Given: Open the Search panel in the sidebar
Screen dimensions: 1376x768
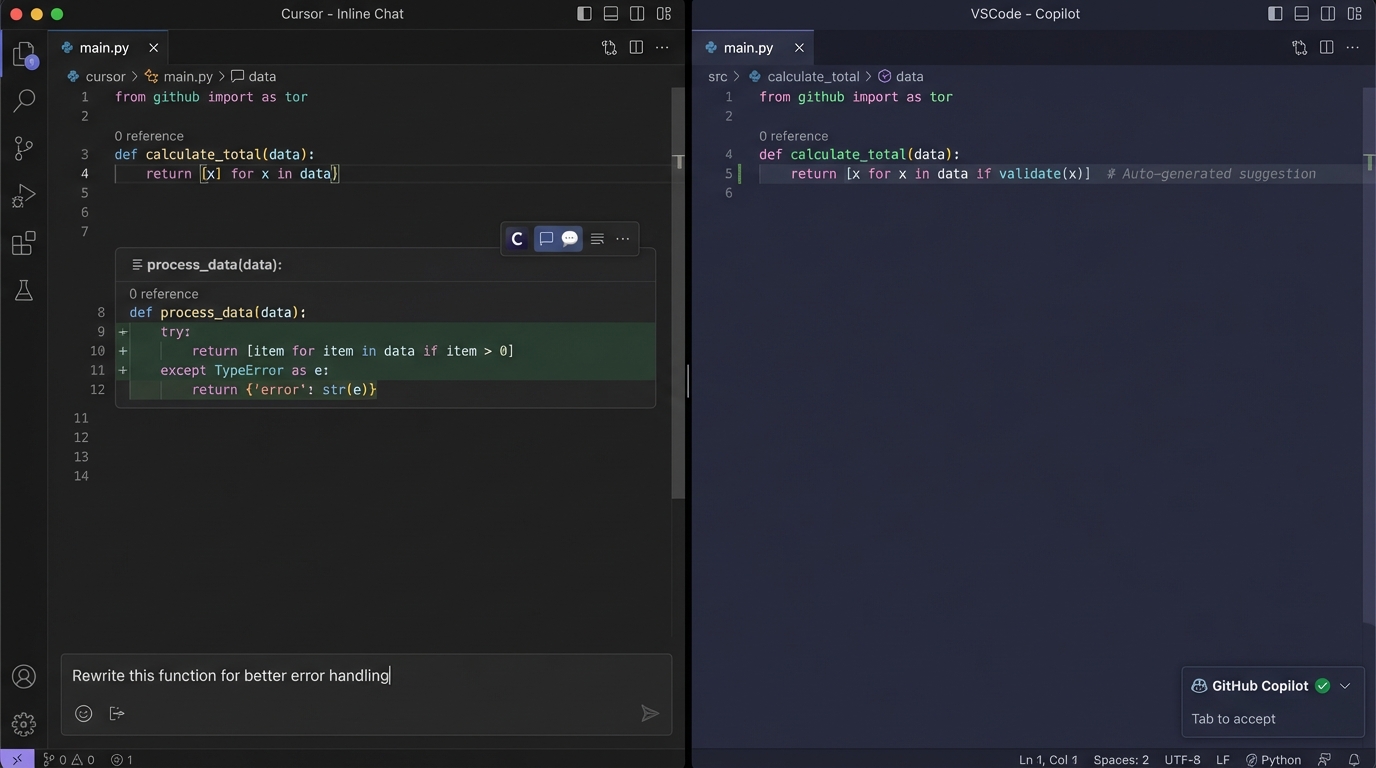Looking at the screenshot, I should 23,100.
